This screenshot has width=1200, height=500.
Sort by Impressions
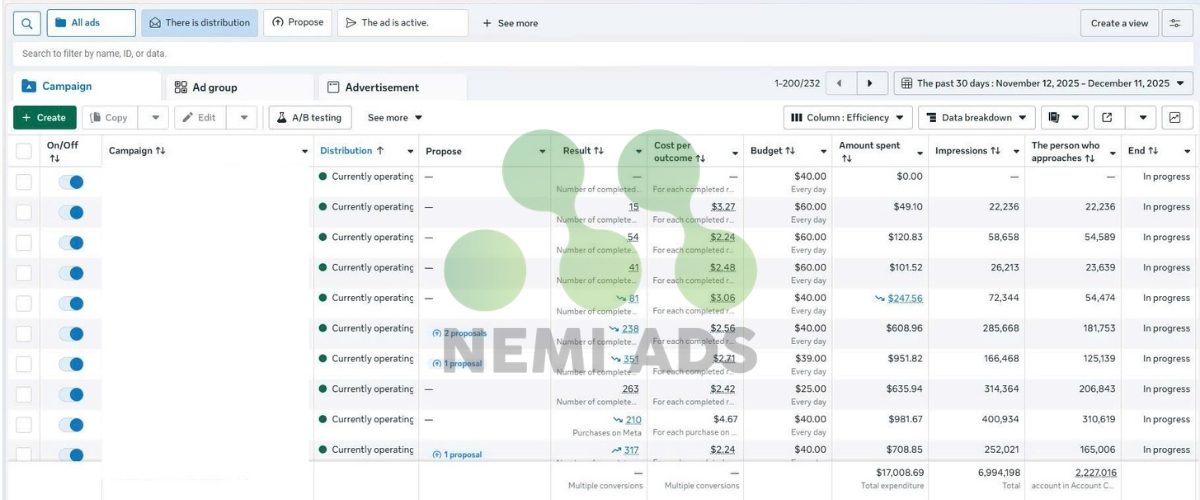click(995, 151)
